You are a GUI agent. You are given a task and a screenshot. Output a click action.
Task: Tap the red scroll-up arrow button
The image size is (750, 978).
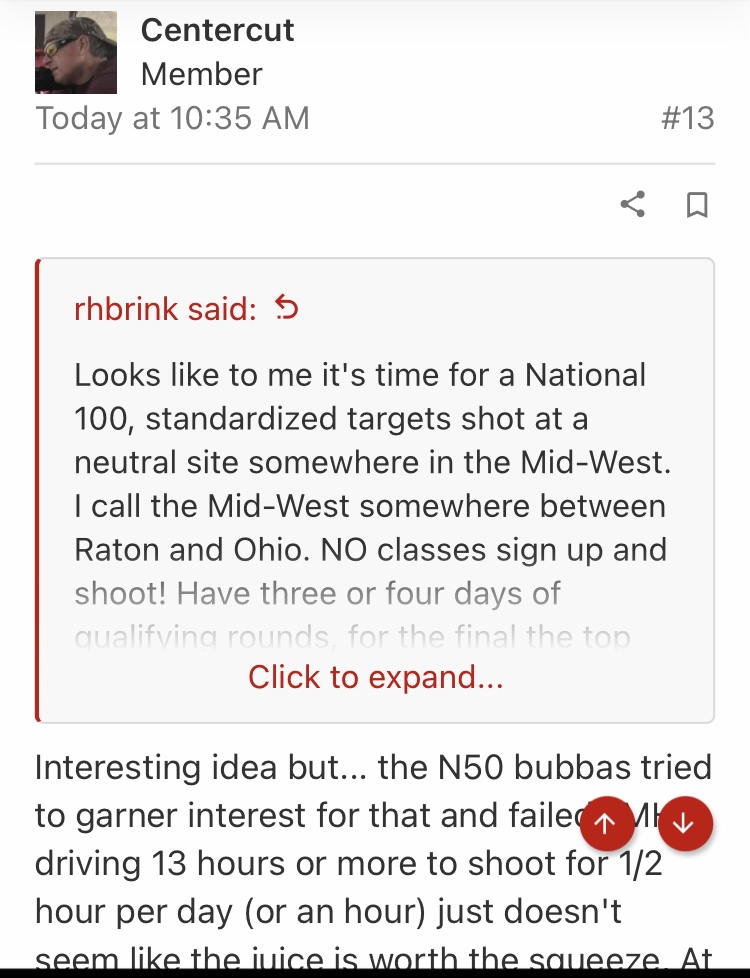tap(606, 823)
